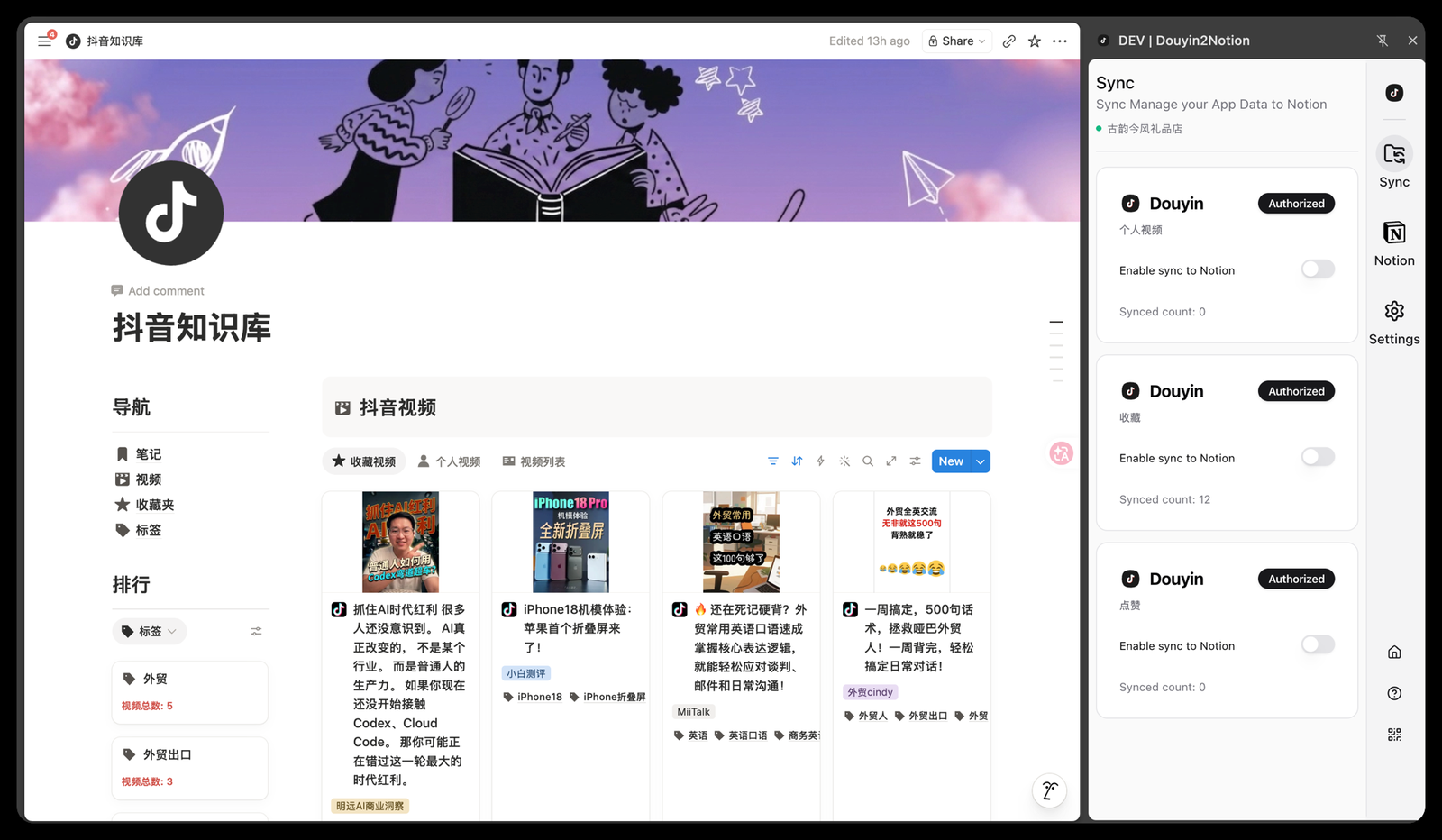Open the page's three-dot more menu
Screen dimensions: 1442x840
pyautogui.click(x=1060, y=41)
